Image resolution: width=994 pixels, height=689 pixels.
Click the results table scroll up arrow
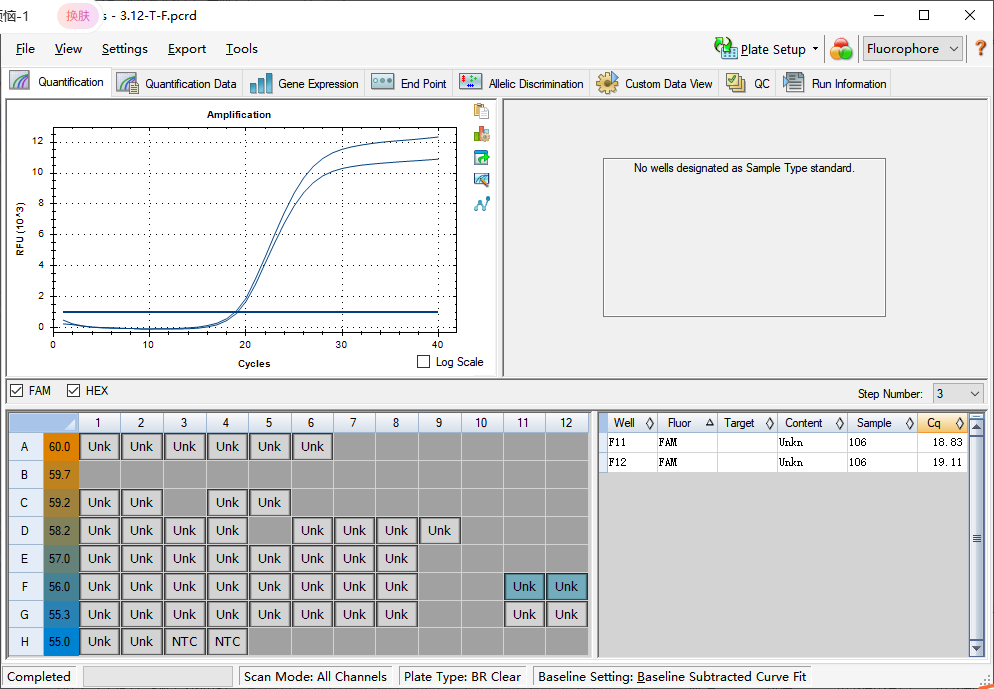(976, 427)
